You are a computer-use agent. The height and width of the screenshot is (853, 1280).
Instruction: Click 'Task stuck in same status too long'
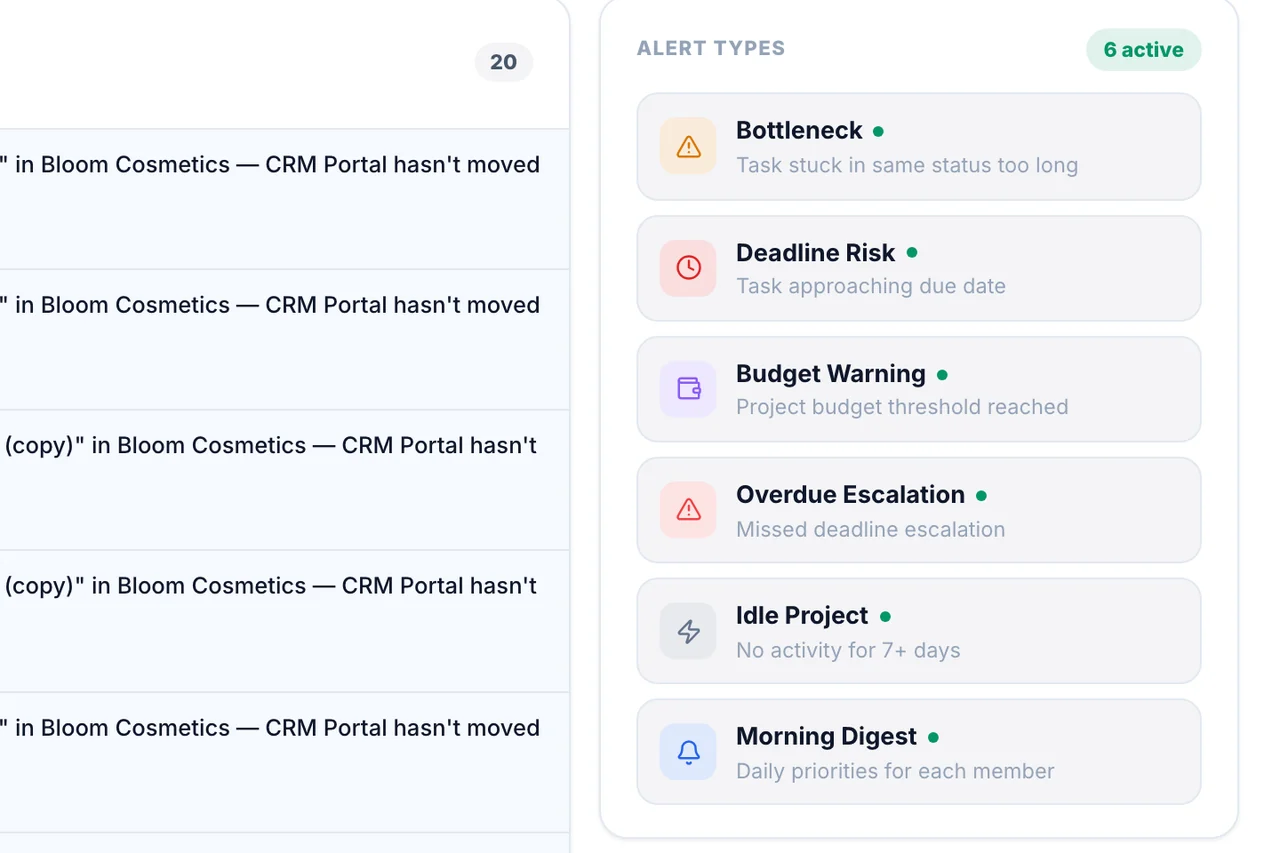pos(907,165)
